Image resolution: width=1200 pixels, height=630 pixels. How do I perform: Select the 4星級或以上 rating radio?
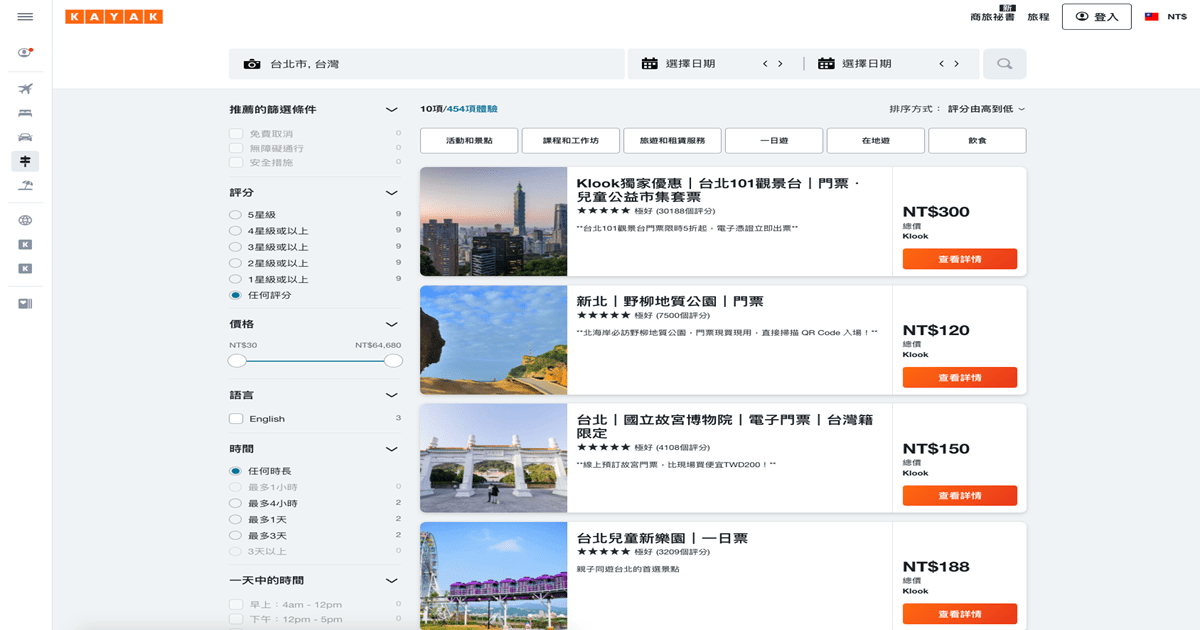pos(235,231)
